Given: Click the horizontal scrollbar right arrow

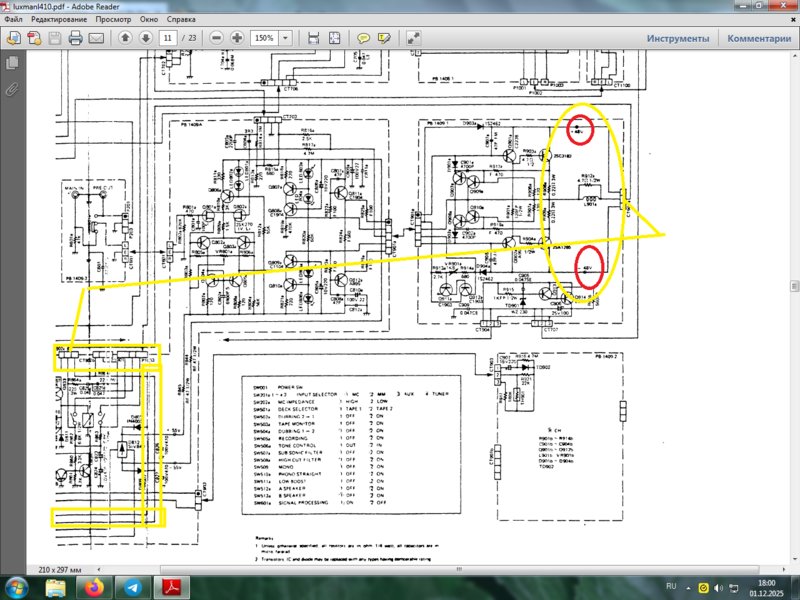Looking at the screenshot, I should (784, 569).
